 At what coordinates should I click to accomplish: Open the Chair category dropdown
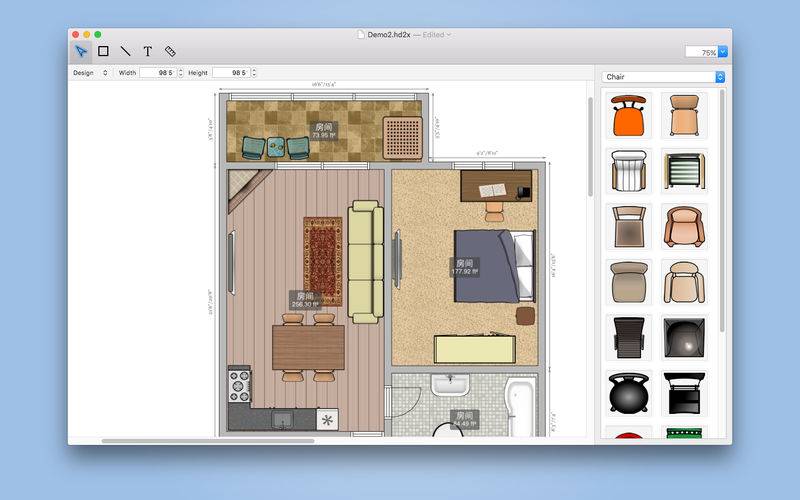[x=663, y=77]
